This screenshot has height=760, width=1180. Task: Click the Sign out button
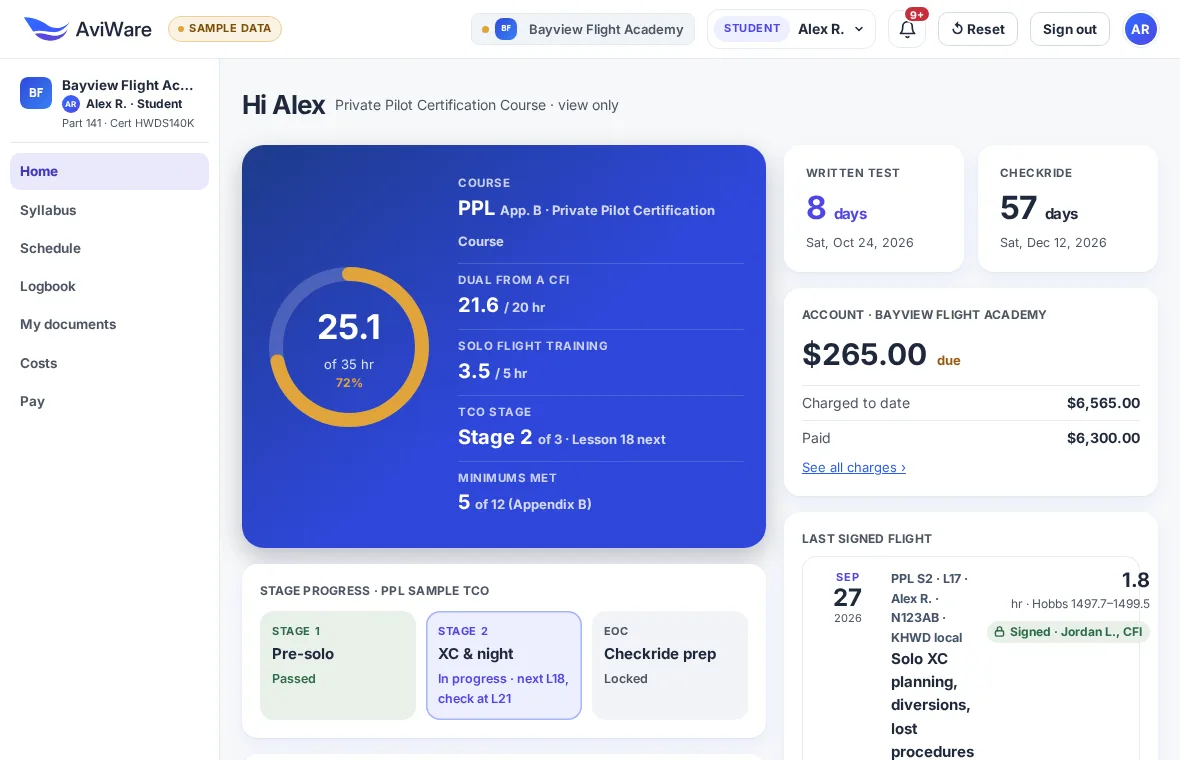point(1069,29)
